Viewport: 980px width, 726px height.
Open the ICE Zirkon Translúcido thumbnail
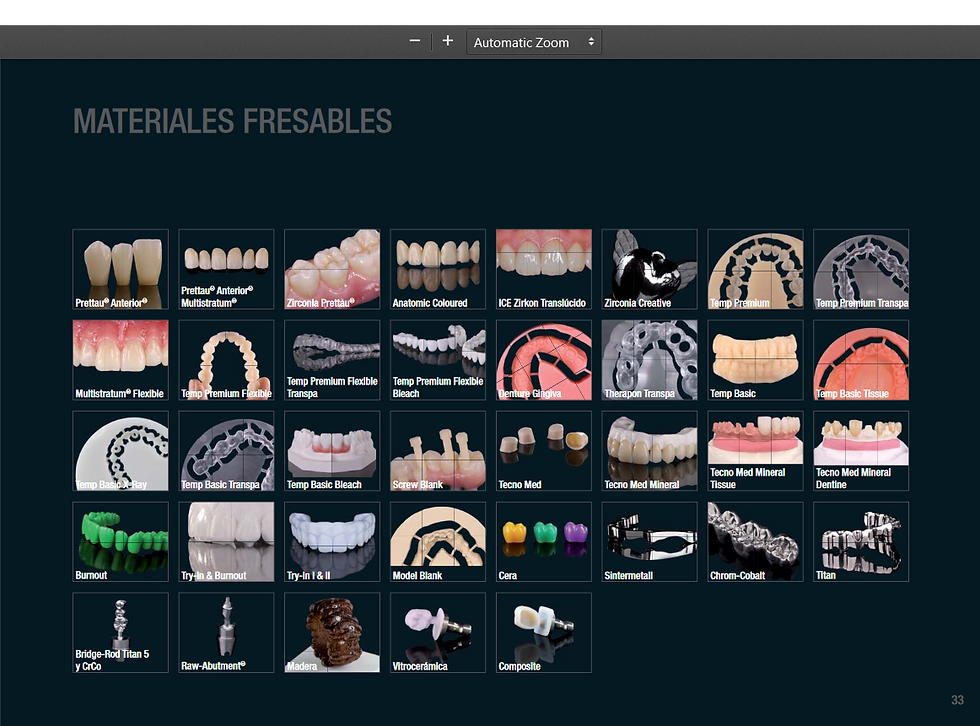tap(544, 269)
